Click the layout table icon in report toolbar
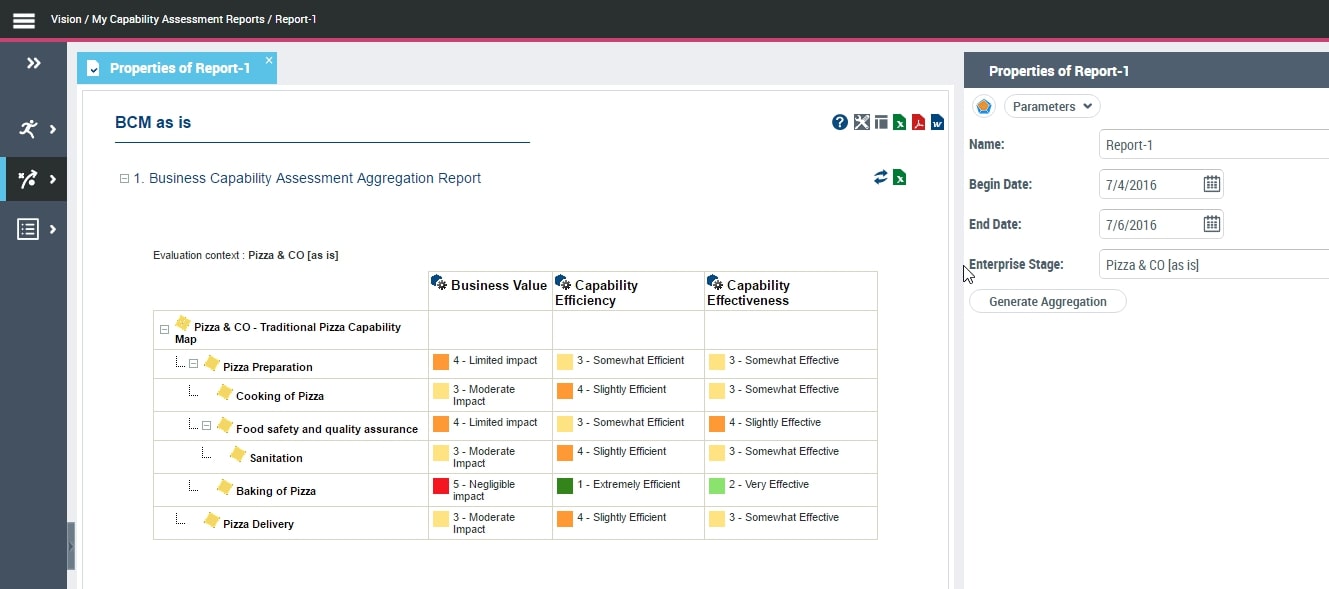This screenshot has height=589, width=1329. [x=881, y=123]
